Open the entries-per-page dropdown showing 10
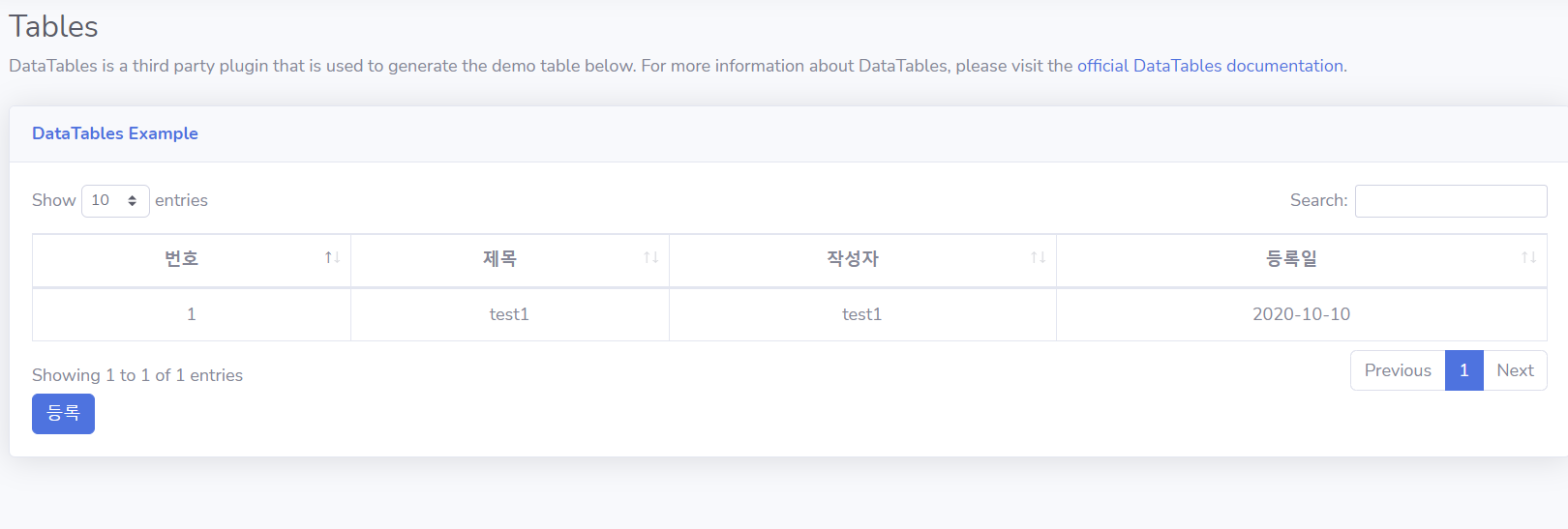 [115, 201]
